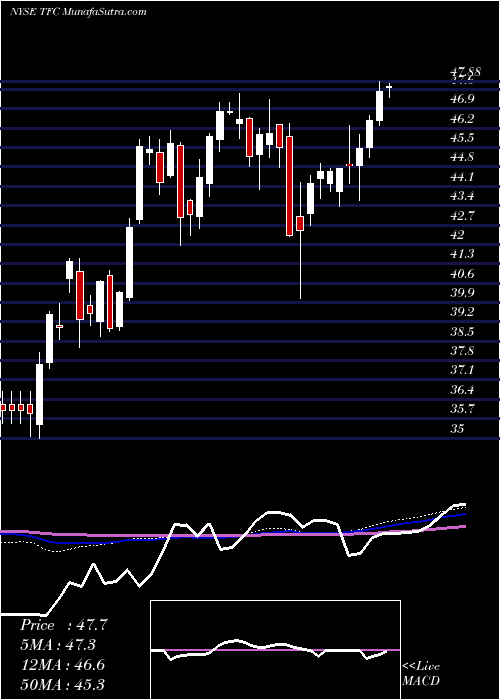Click the 38.5 price axis label
This screenshot has width=500, height=700.
(x=463, y=332)
